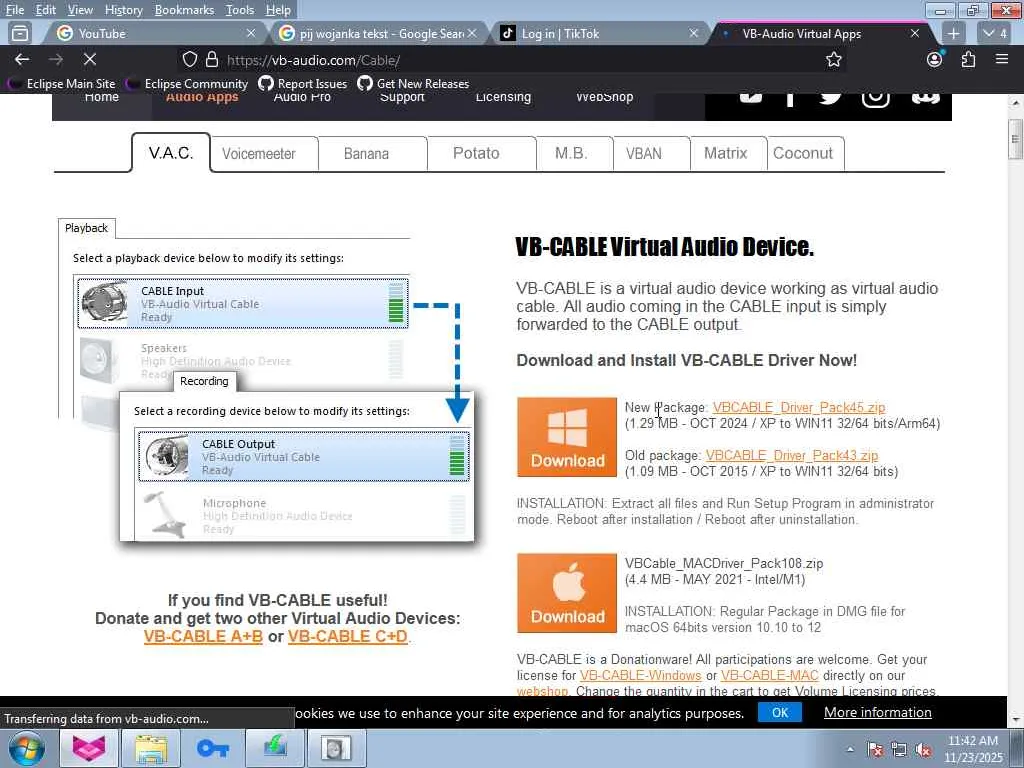Close the VB-Audio Virtual Apps tab
Screen dimensions: 1024x768
point(915,33)
